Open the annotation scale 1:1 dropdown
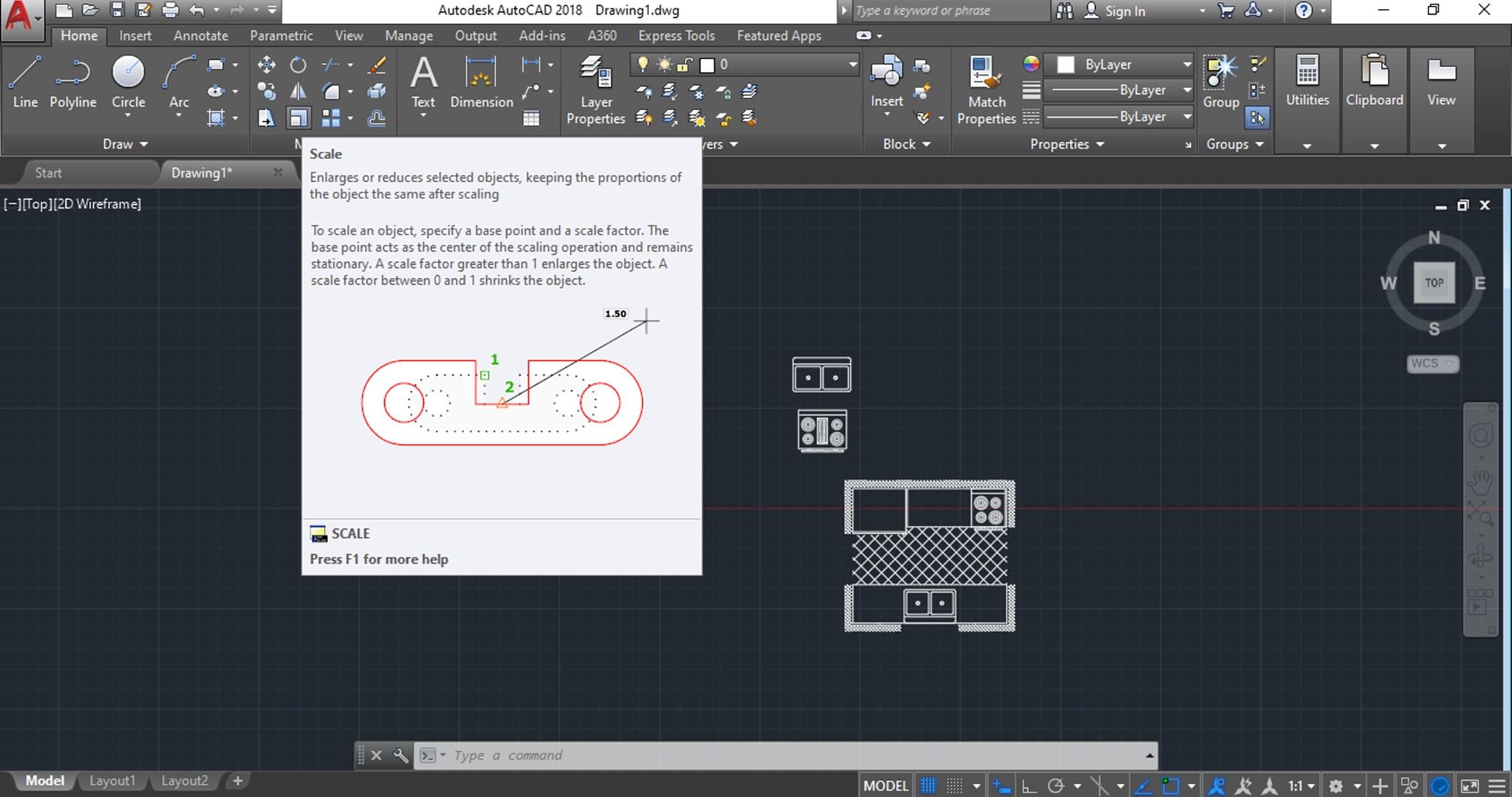Image resolution: width=1512 pixels, height=797 pixels. tap(1301, 786)
